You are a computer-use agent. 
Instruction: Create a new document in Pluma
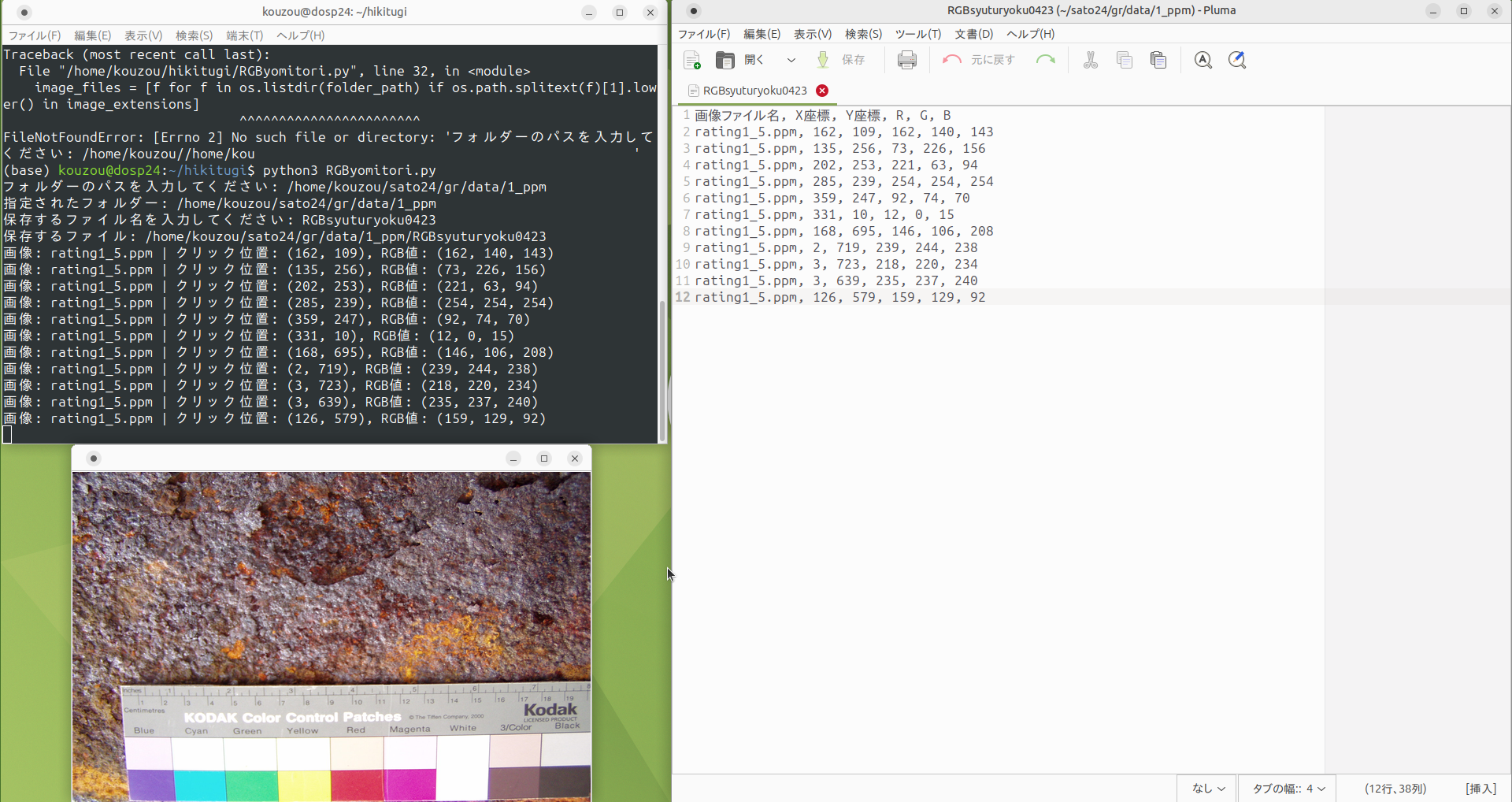tap(692, 60)
